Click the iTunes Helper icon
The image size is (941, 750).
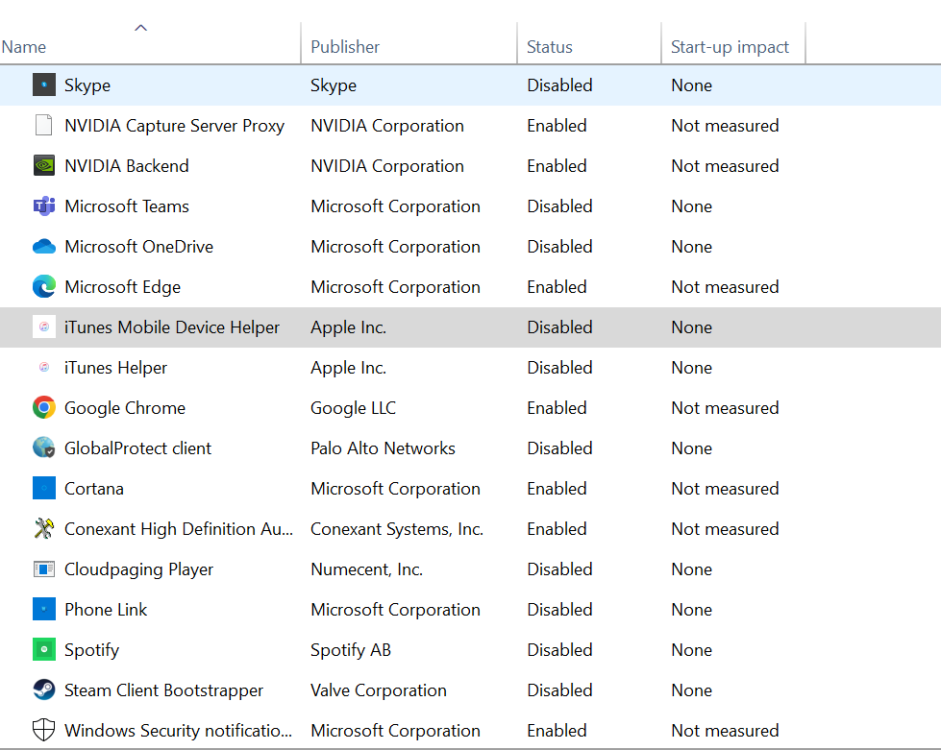44,367
